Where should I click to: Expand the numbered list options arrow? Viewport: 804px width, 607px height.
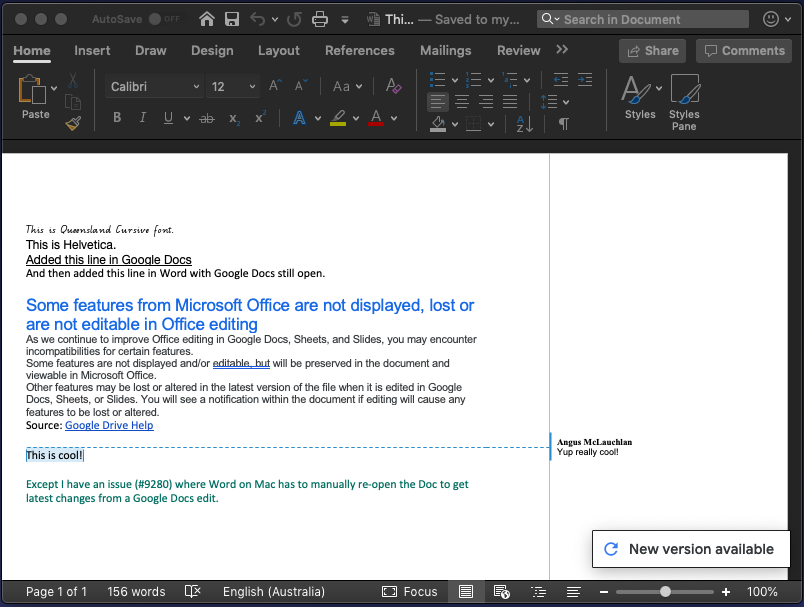491,80
